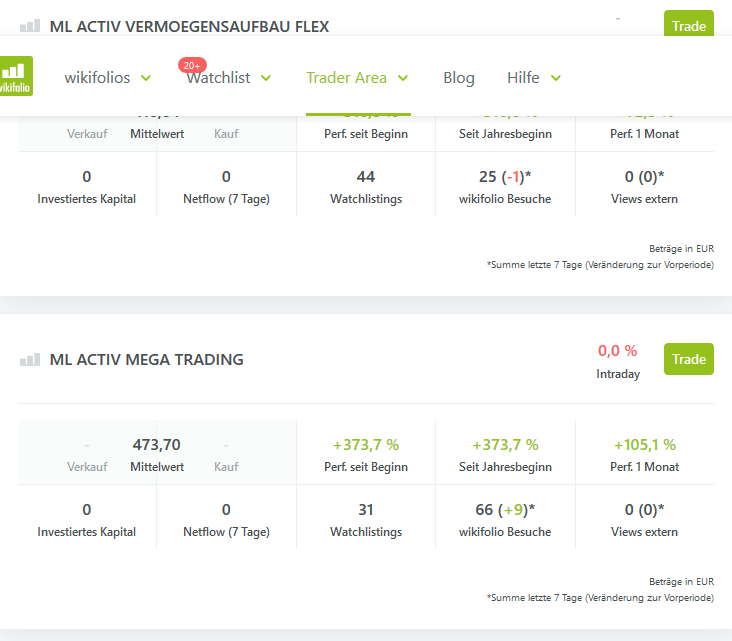Open the Watchlist dropdown chevron
The width and height of the screenshot is (732, 641).
[x=268, y=78]
